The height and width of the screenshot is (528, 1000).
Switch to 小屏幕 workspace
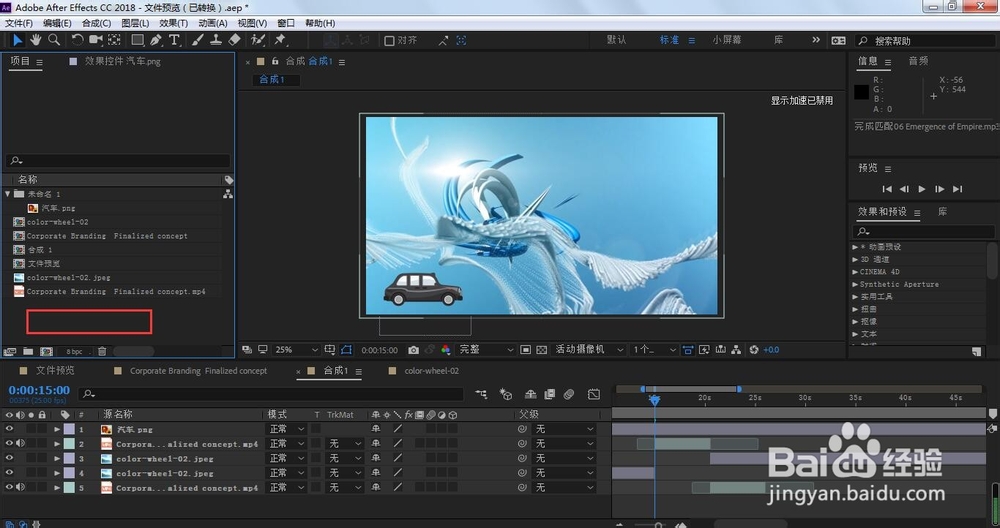coord(726,40)
